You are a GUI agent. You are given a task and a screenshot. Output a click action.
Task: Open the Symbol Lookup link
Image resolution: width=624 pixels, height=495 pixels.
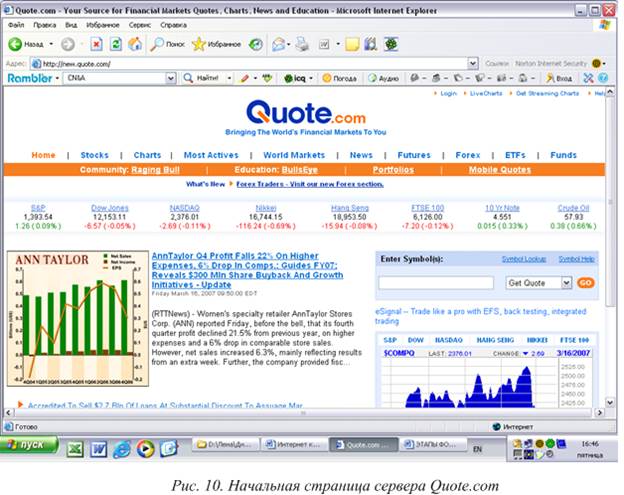click(524, 259)
